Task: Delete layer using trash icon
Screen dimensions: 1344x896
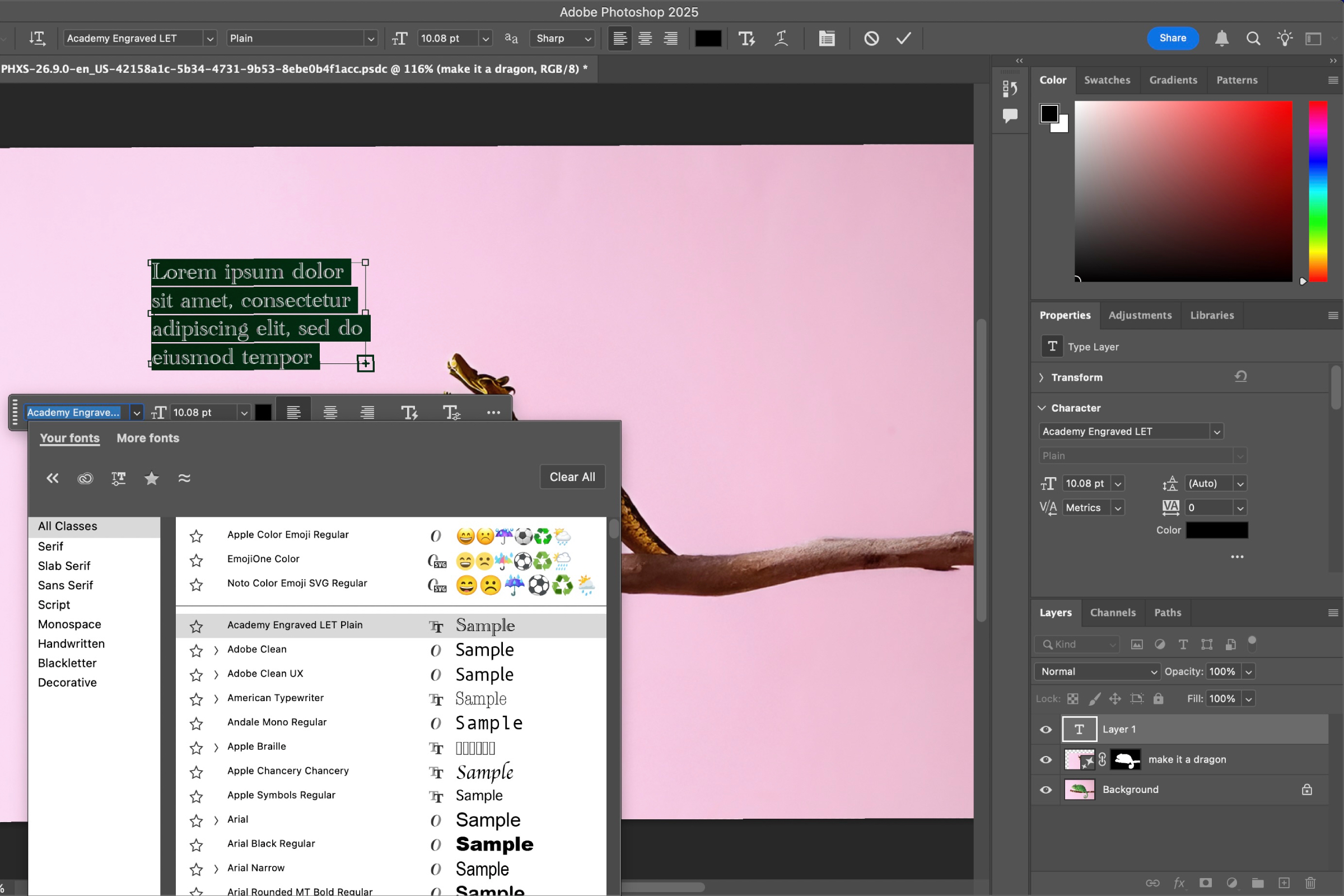Action: coord(1311,883)
